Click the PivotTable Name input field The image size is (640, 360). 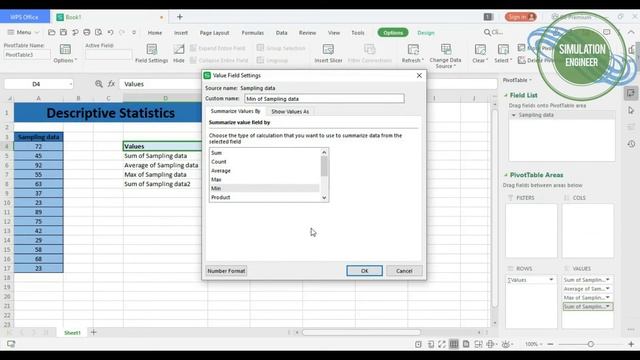click(27, 55)
